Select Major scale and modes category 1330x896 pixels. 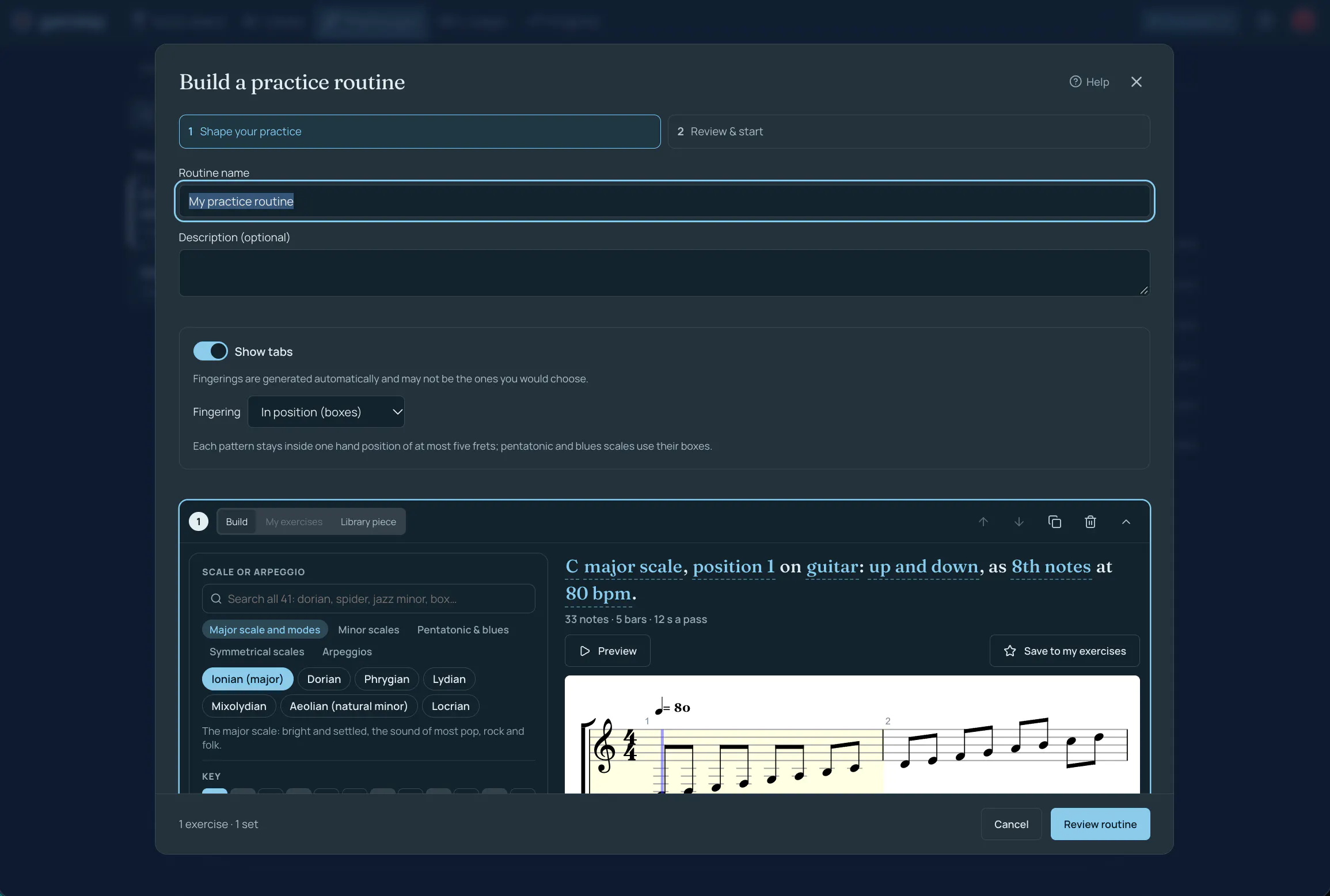[265, 629]
